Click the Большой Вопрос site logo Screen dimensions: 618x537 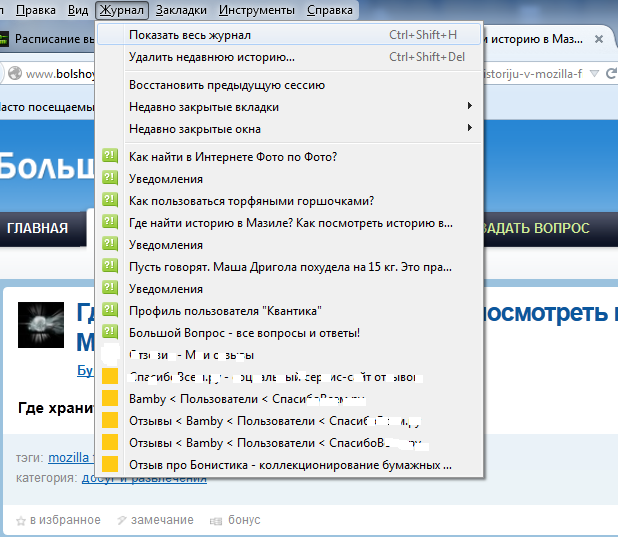tap(47, 166)
